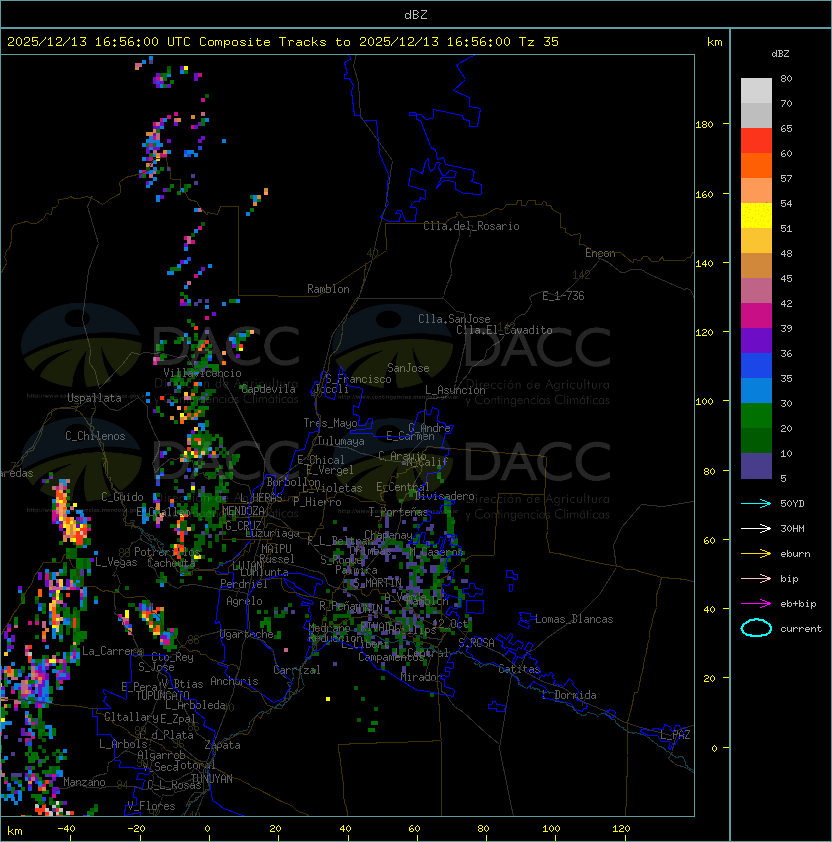Click the 'TUPUNGATO' map label
Screen dimensions: 832x842
[x=162, y=695]
